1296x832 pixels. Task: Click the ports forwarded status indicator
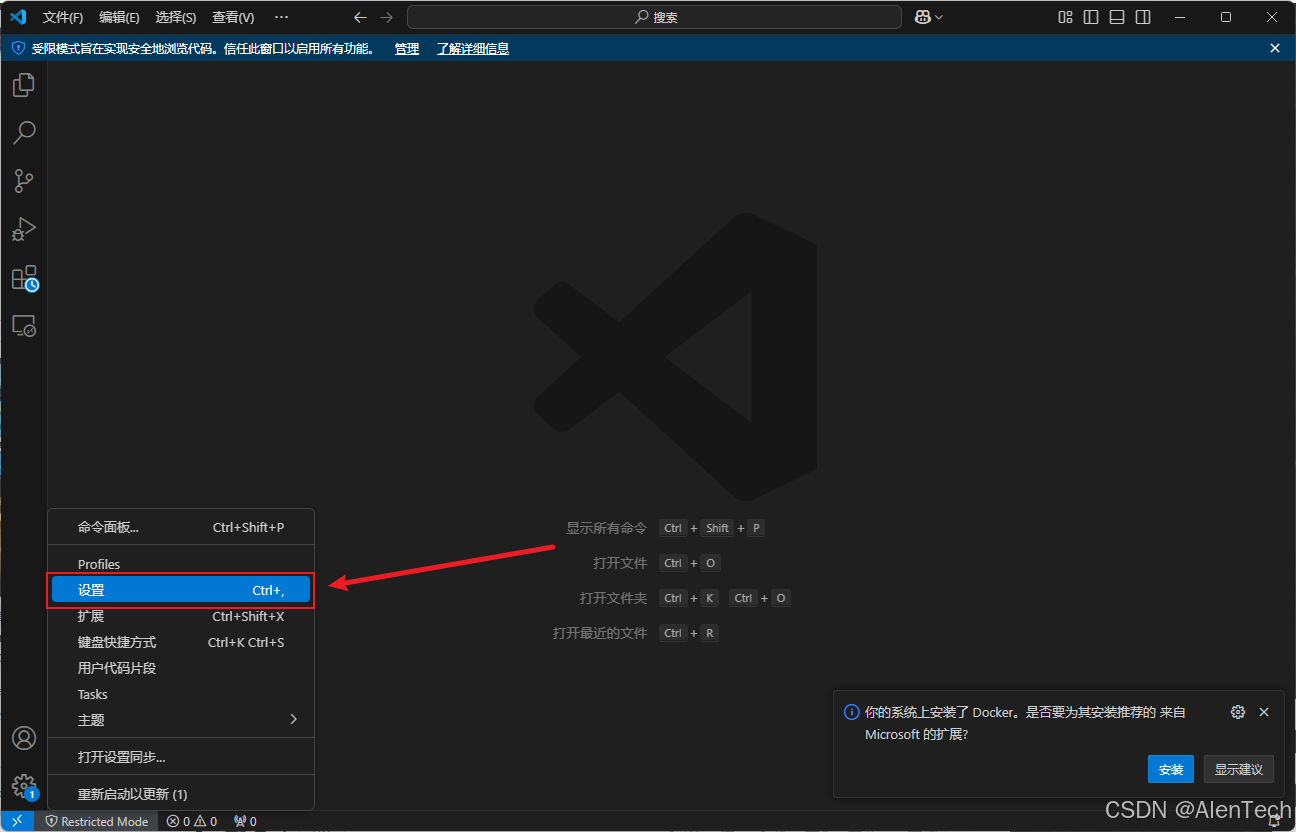pyautogui.click(x=245, y=821)
